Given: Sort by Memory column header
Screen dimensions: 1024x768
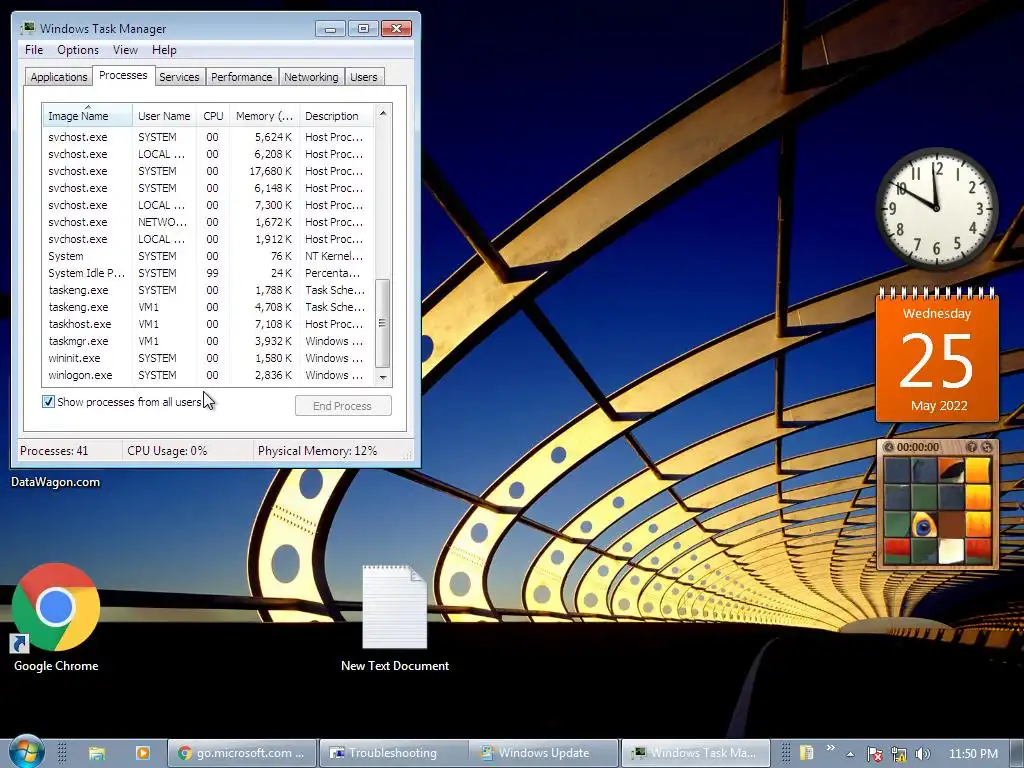Looking at the screenshot, I should point(264,116).
